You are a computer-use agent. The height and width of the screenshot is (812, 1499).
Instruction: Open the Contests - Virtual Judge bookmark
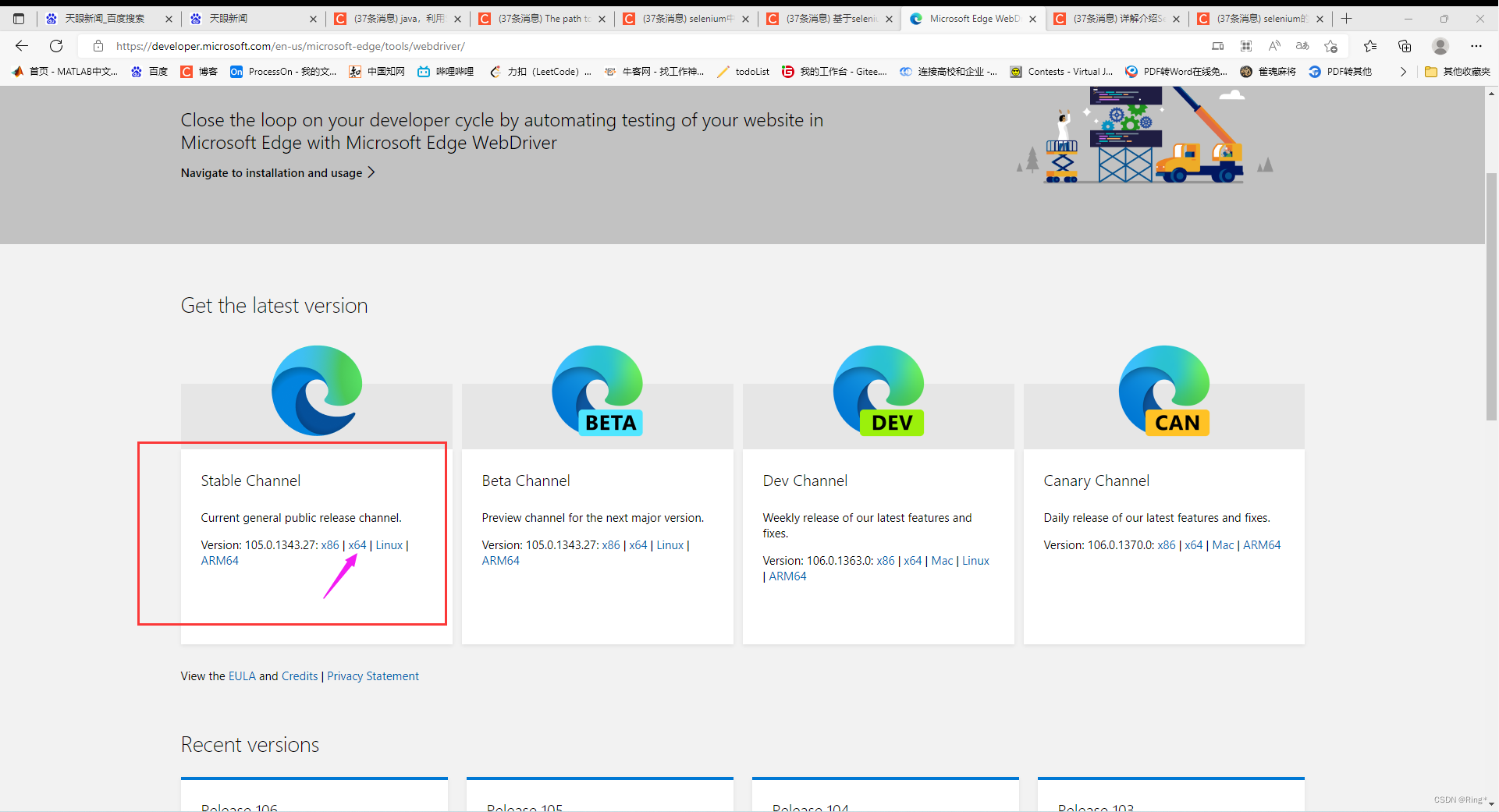coord(1061,72)
